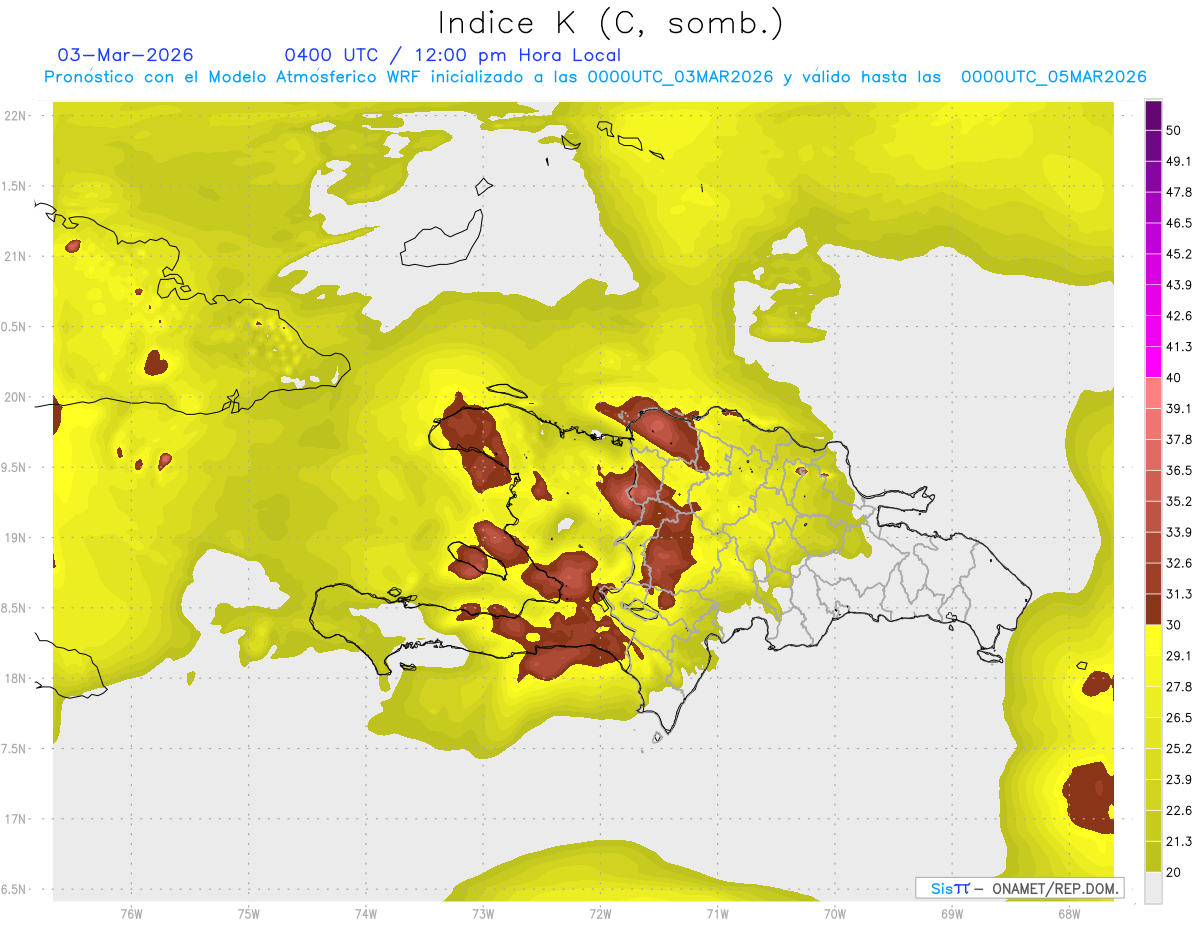Click the colorbar value '22.6'
The width and height of the screenshot is (1200, 927).
[1180, 811]
